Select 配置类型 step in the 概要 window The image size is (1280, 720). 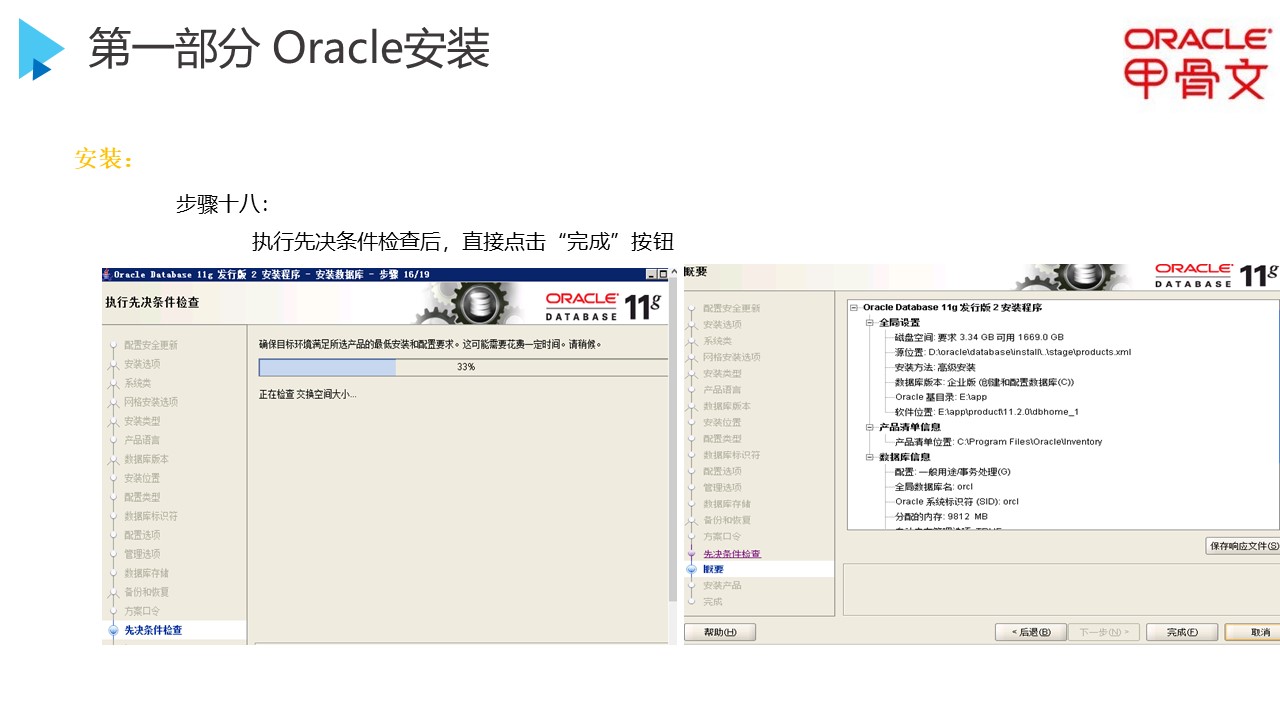pyautogui.click(x=722, y=439)
